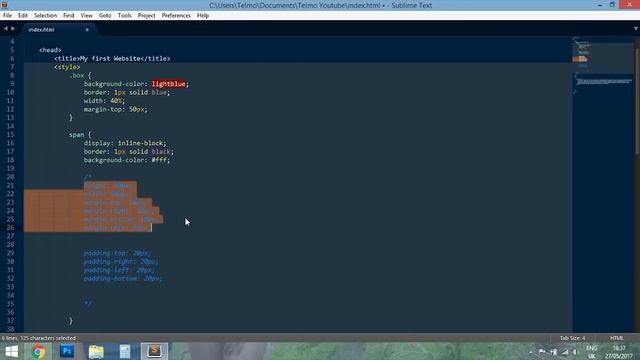The image size is (640, 360).
Task: Click 'display: inline-block;' line
Action: pos(125,143)
